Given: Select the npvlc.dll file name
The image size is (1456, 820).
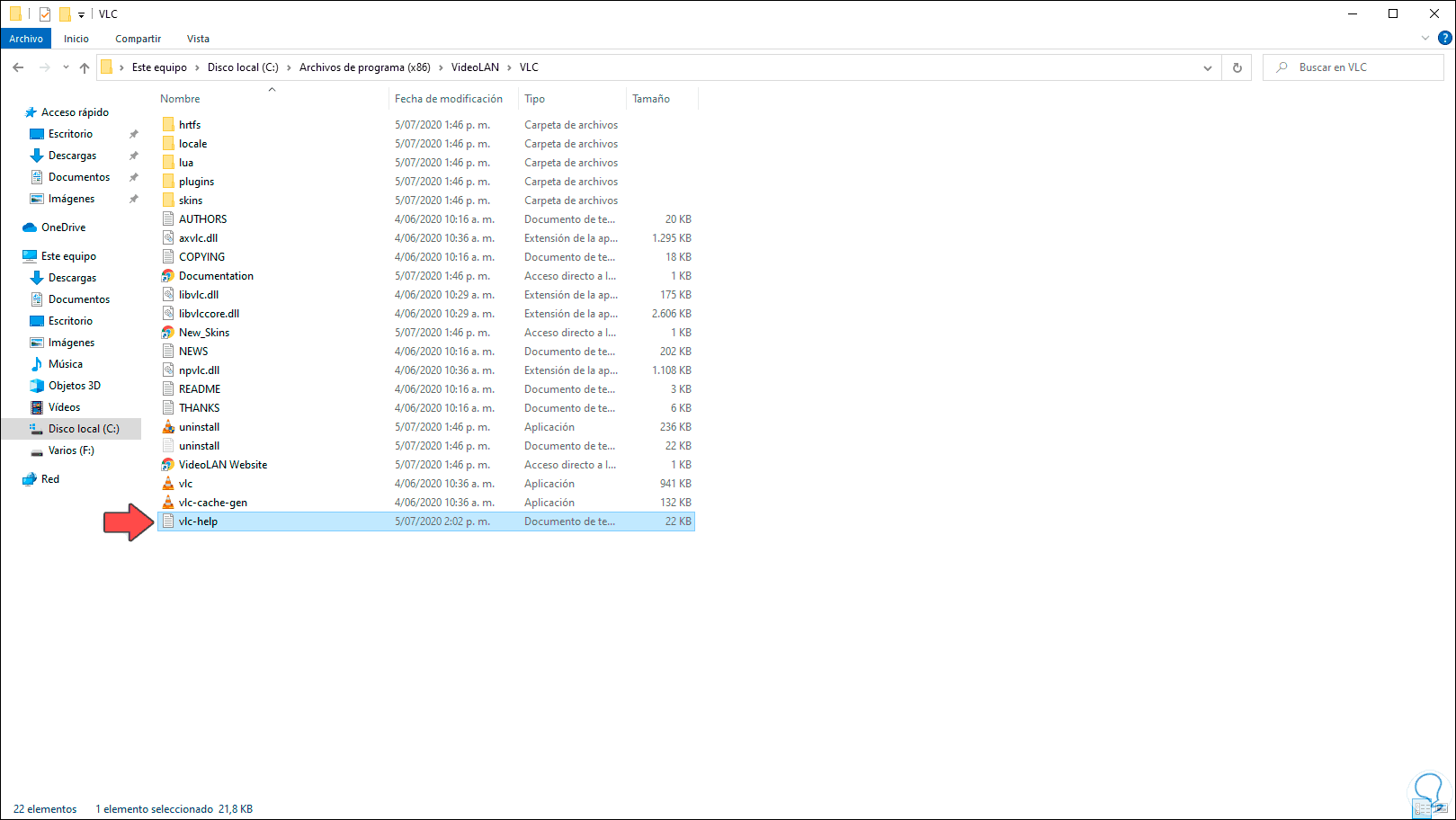Looking at the screenshot, I should [x=200, y=370].
